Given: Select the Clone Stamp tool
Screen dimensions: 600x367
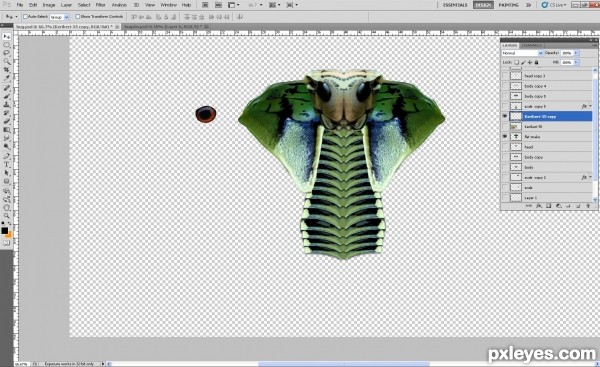Looking at the screenshot, I should click(7, 105).
